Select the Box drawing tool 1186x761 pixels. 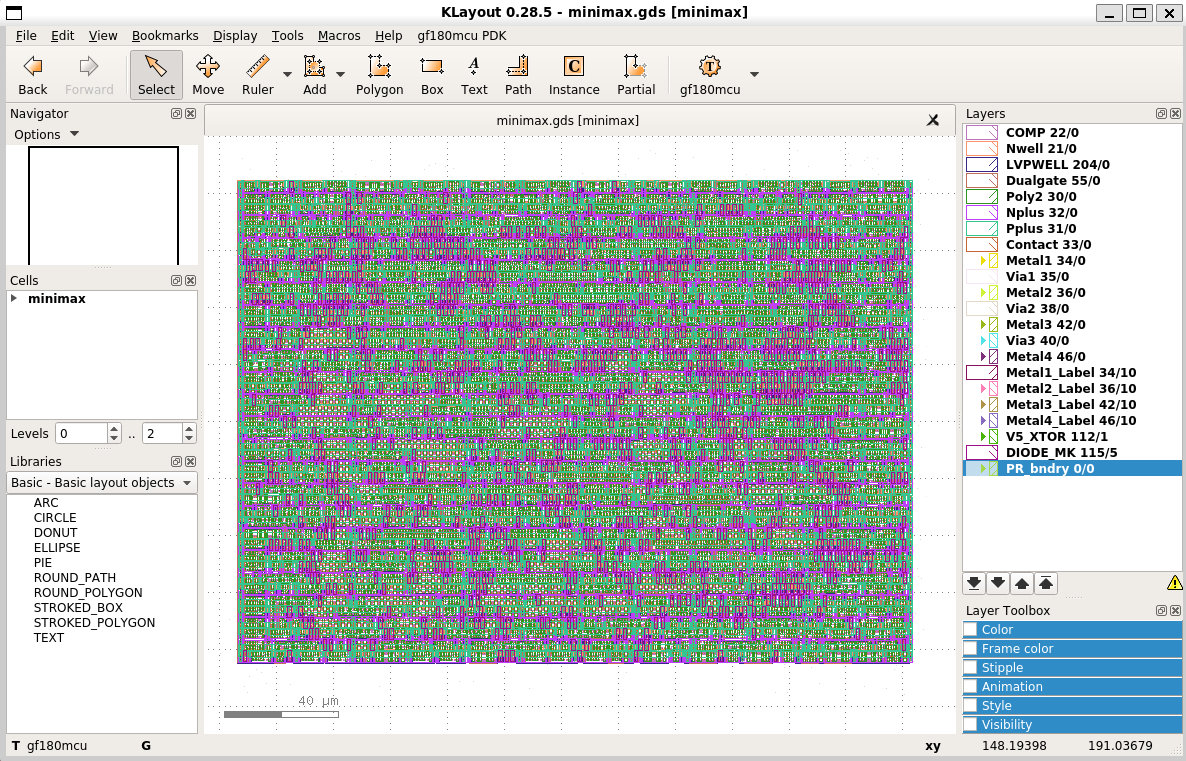[432, 75]
